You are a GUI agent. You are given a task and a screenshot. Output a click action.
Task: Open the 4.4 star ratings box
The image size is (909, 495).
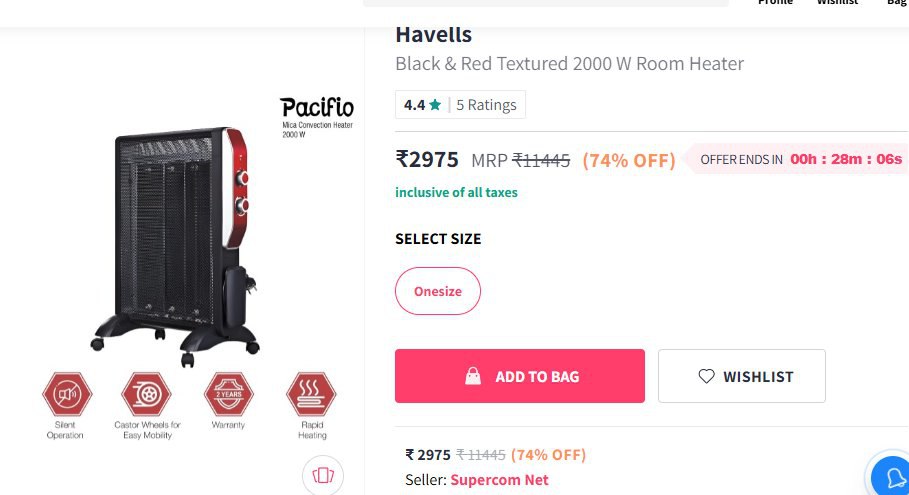[x=460, y=104]
